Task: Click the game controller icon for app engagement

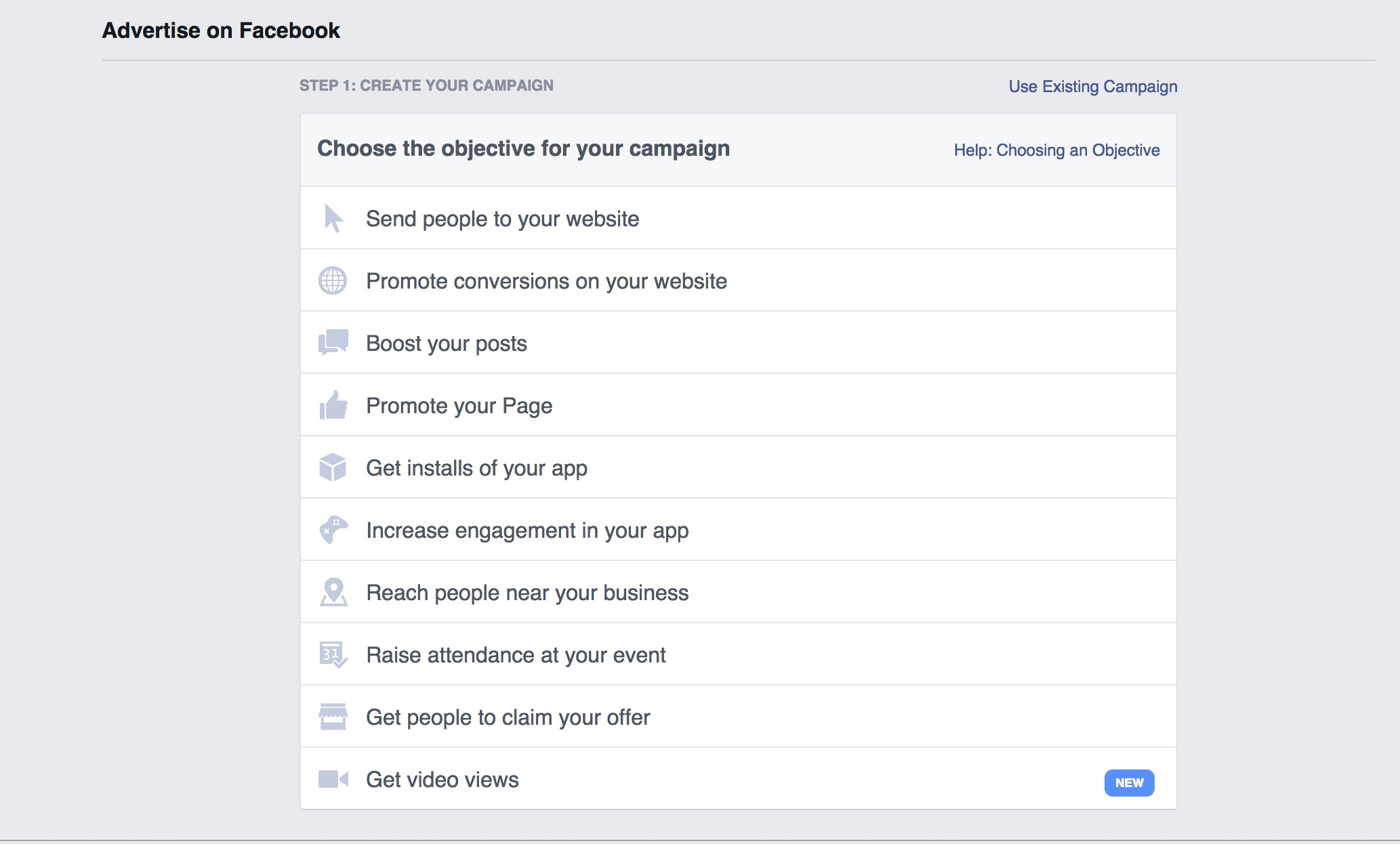Action: tap(333, 530)
